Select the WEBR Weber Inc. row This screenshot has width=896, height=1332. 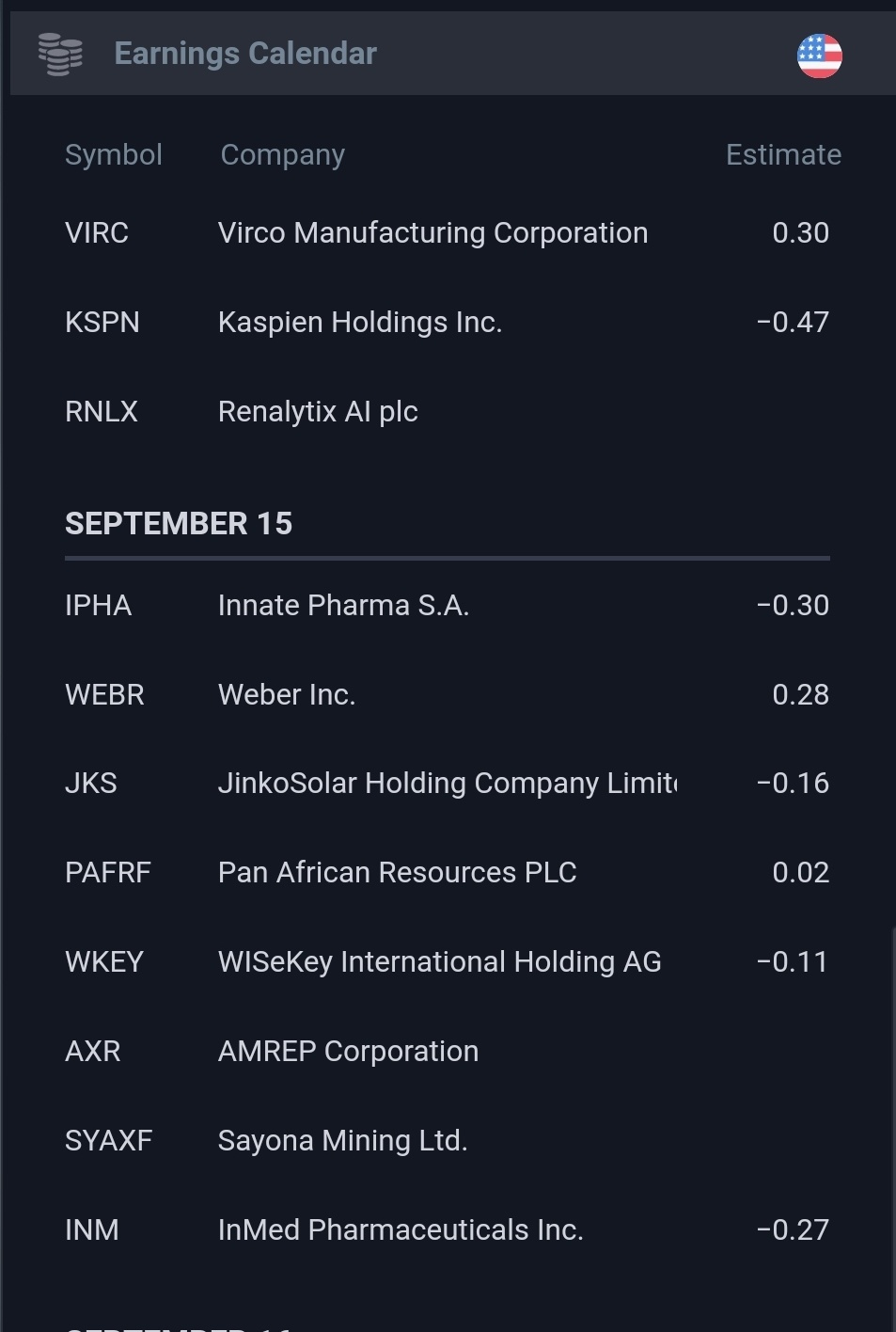[448, 694]
